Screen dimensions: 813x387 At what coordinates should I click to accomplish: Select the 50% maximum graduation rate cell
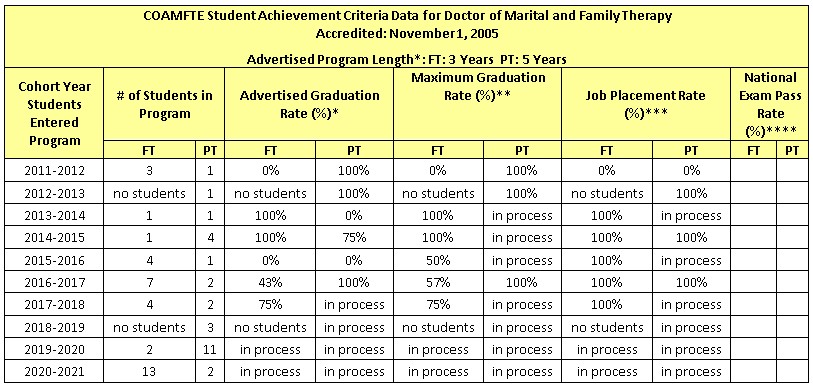tap(438, 260)
